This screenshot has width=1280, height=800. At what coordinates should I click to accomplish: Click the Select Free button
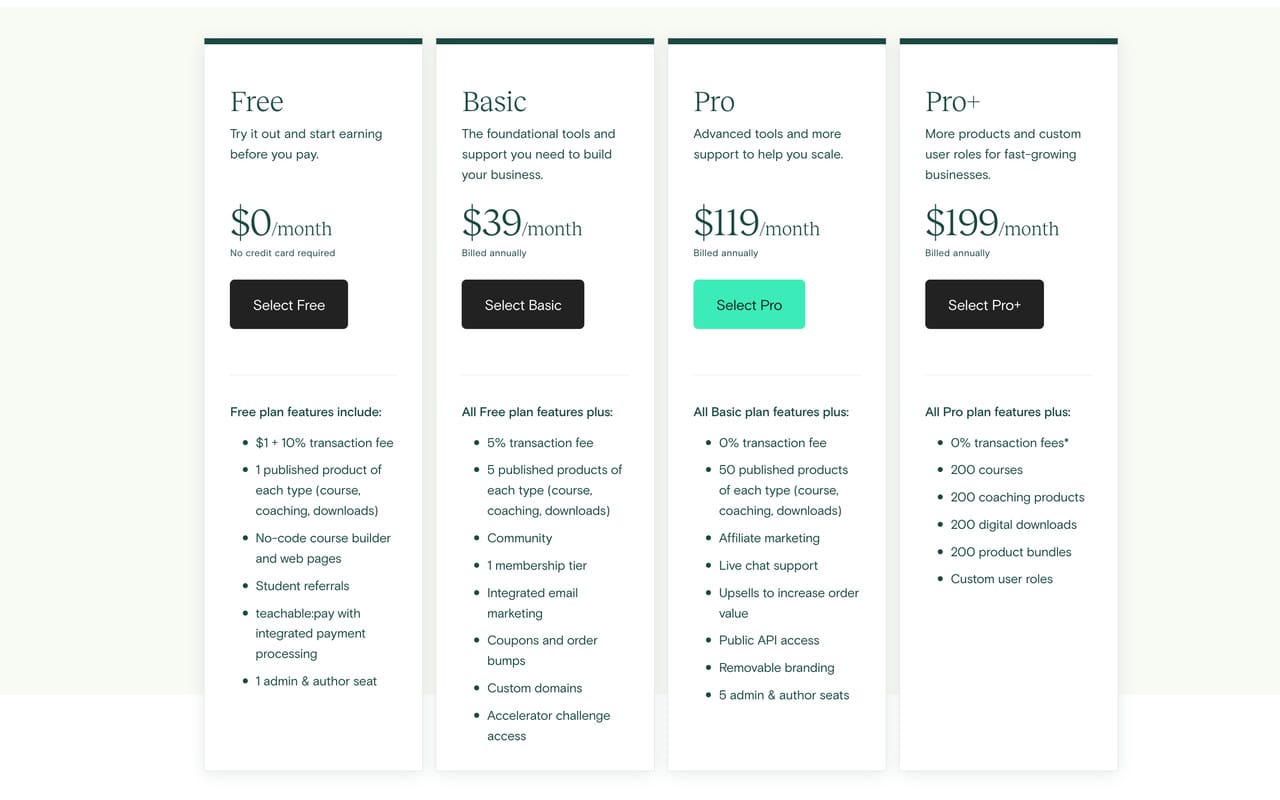point(288,304)
